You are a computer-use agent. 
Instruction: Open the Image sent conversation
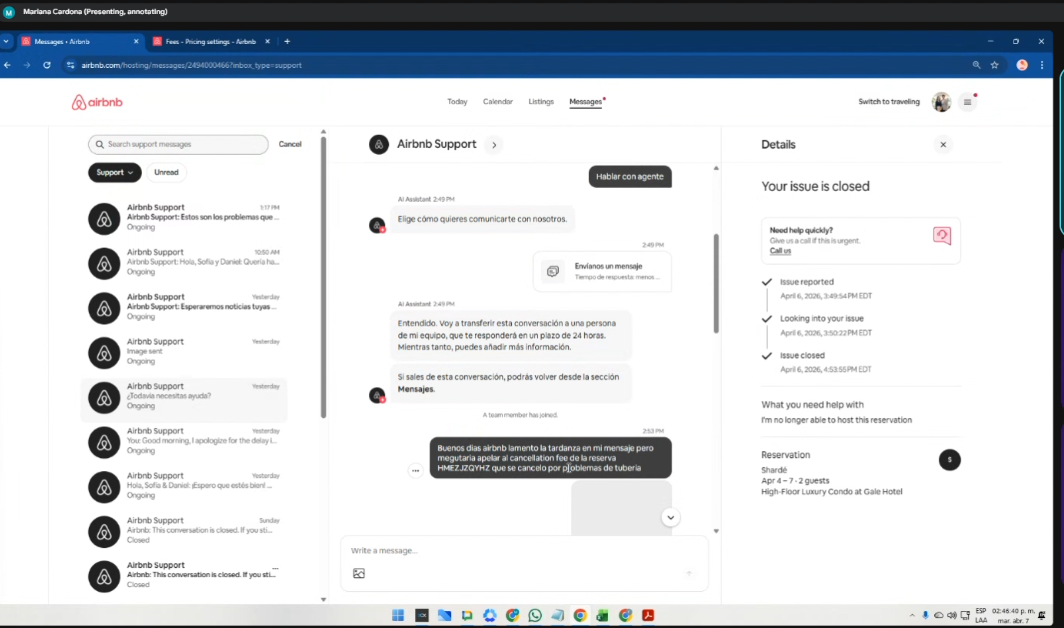coord(184,352)
